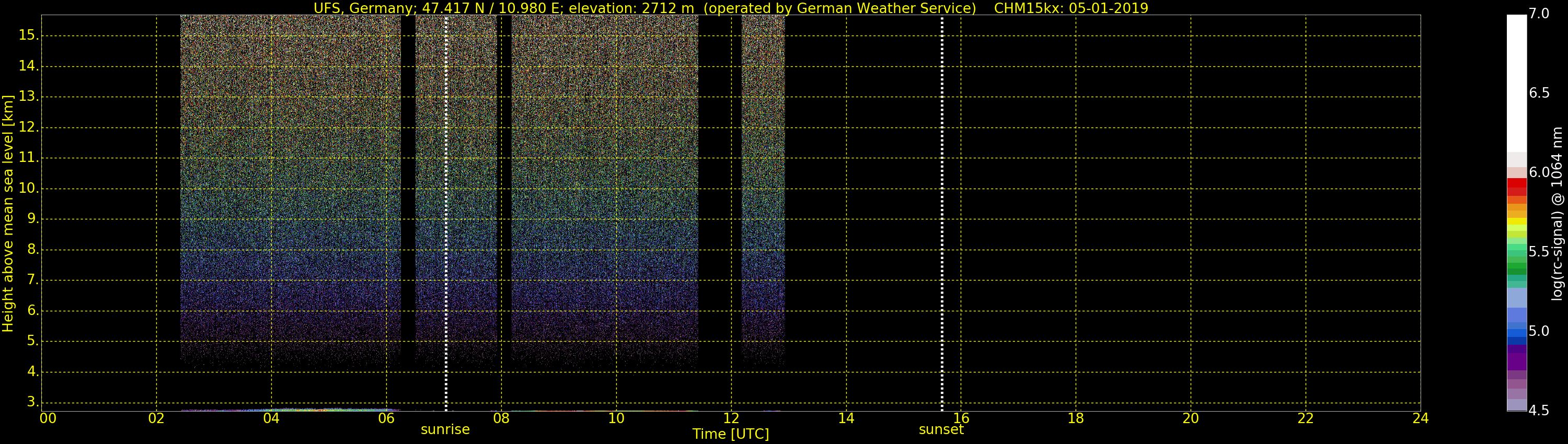This screenshot has width=1568, height=444.
Task: Click the time tick label '12'
Action: (731, 418)
